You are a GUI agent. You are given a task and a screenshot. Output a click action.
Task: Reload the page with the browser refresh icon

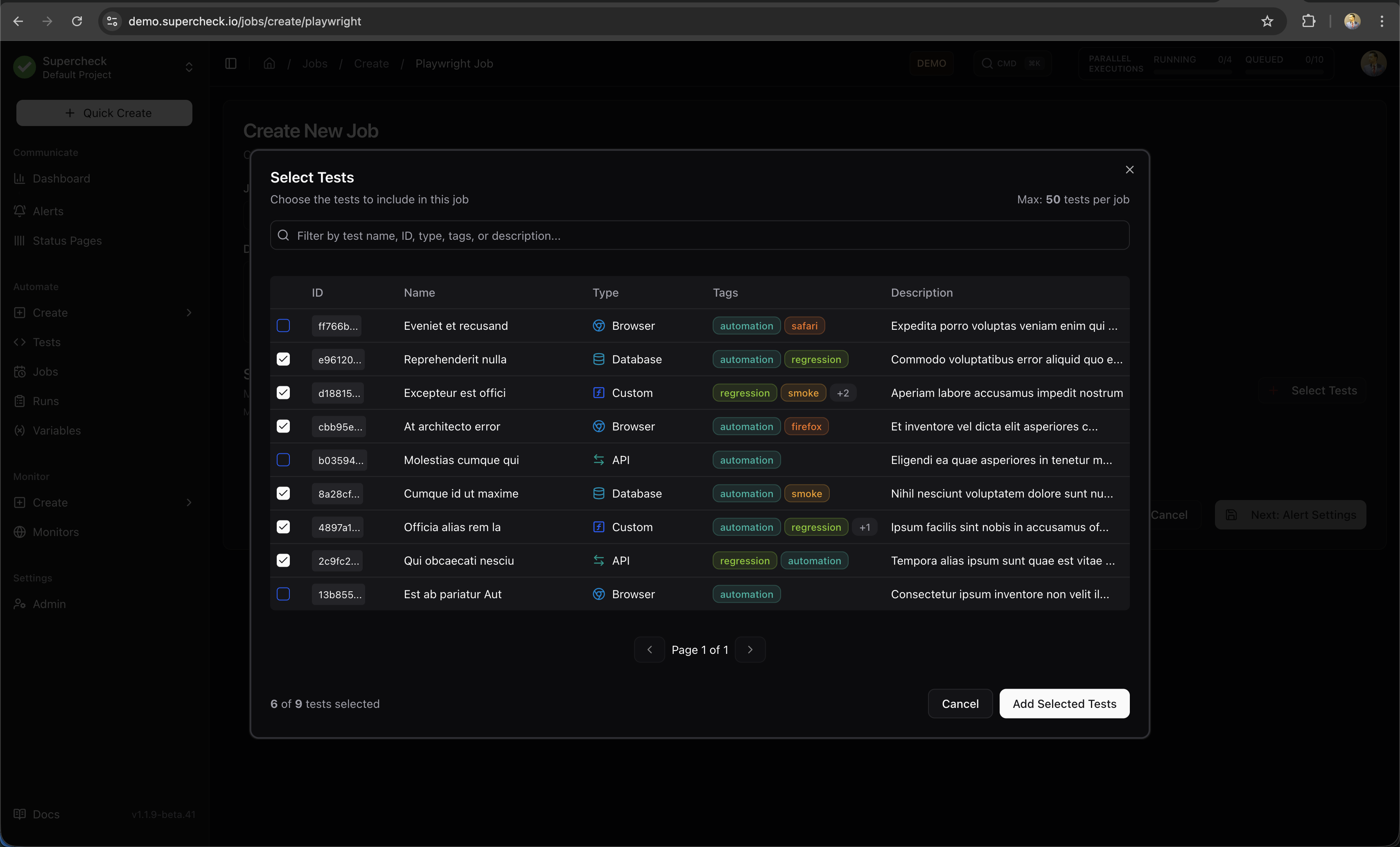pos(77,21)
